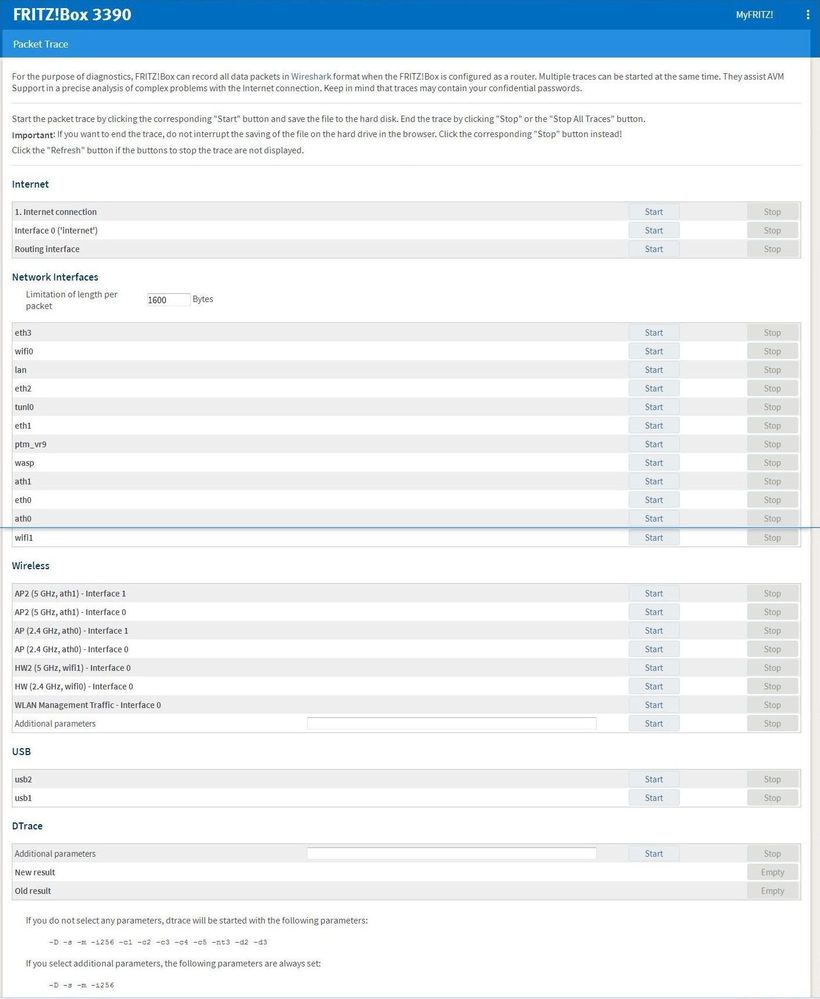Start AP2 (5 GHz, ath1) - Interface 1 trace

654,593
